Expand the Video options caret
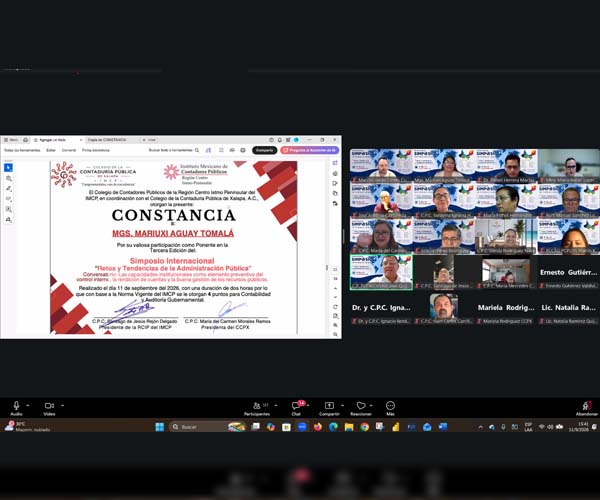This screenshot has height=500, width=600. point(62,405)
